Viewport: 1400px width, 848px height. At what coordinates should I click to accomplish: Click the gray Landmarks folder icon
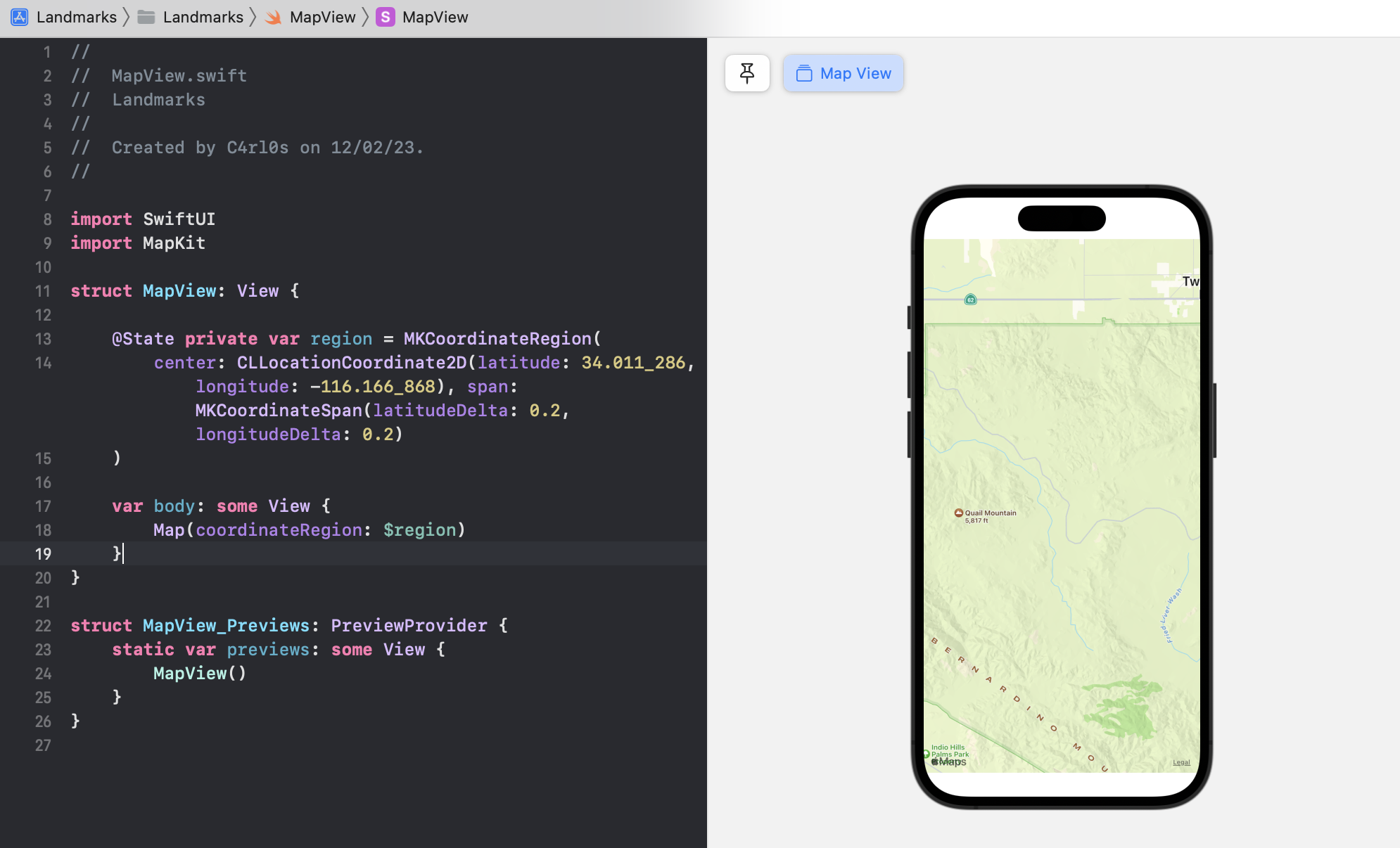tap(146, 17)
